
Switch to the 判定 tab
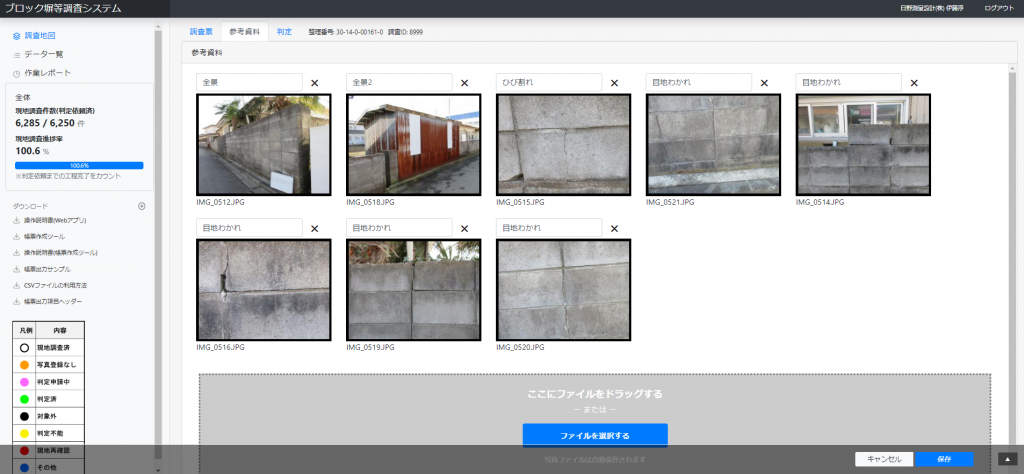pyautogui.click(x=284, y=32)
